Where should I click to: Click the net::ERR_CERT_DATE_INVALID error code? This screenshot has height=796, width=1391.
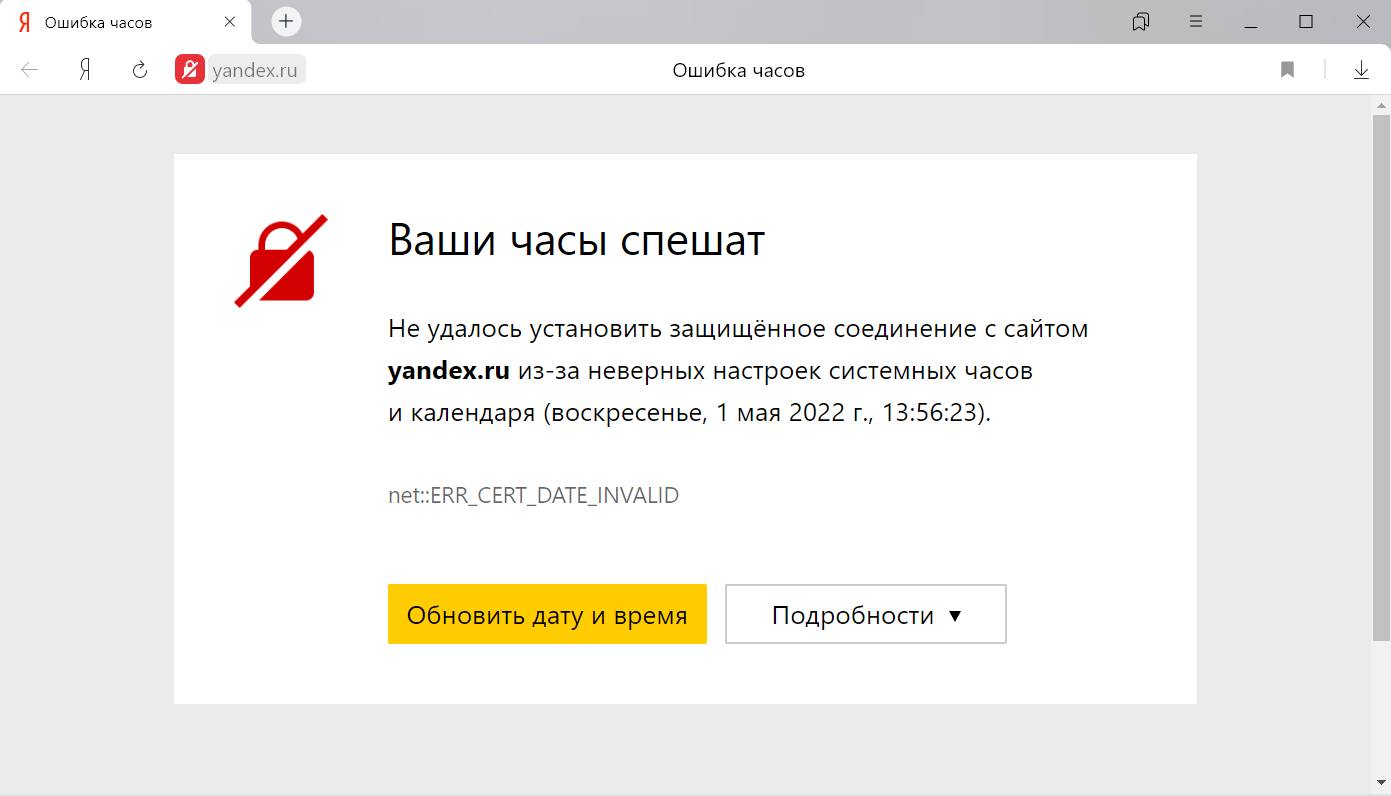click(534, 495)
